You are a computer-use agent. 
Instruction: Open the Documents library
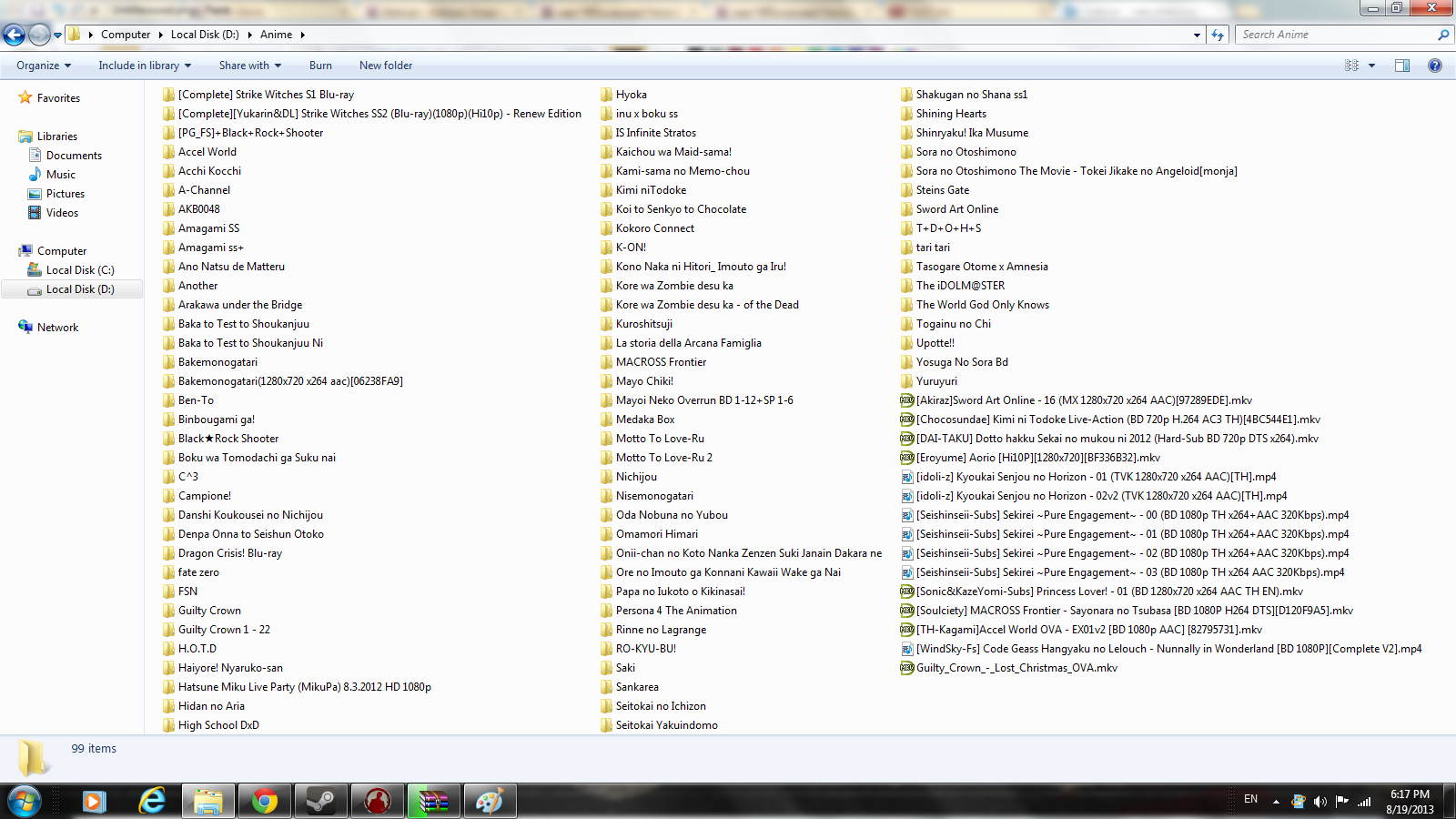74,156
